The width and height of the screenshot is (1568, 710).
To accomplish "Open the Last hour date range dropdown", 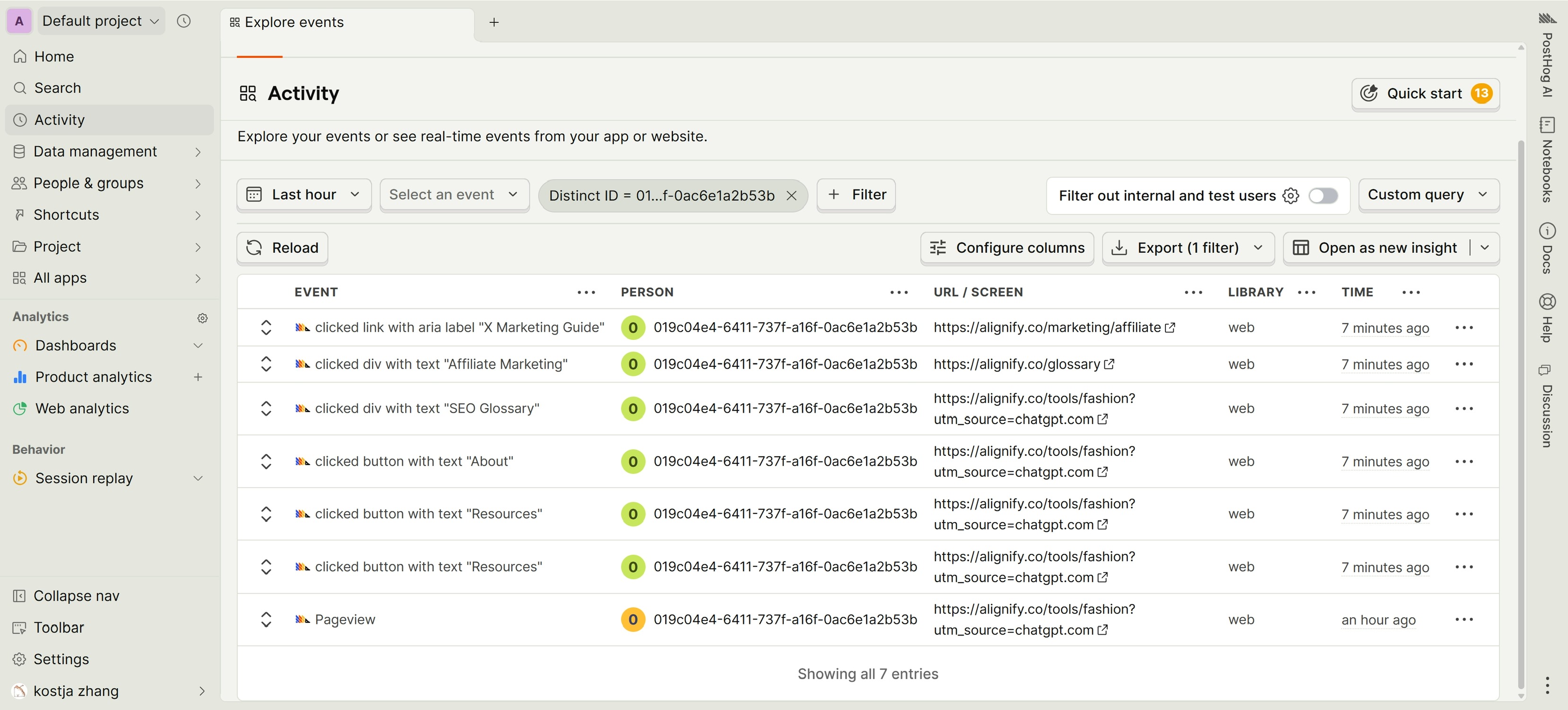I will (x=304, y=195).
